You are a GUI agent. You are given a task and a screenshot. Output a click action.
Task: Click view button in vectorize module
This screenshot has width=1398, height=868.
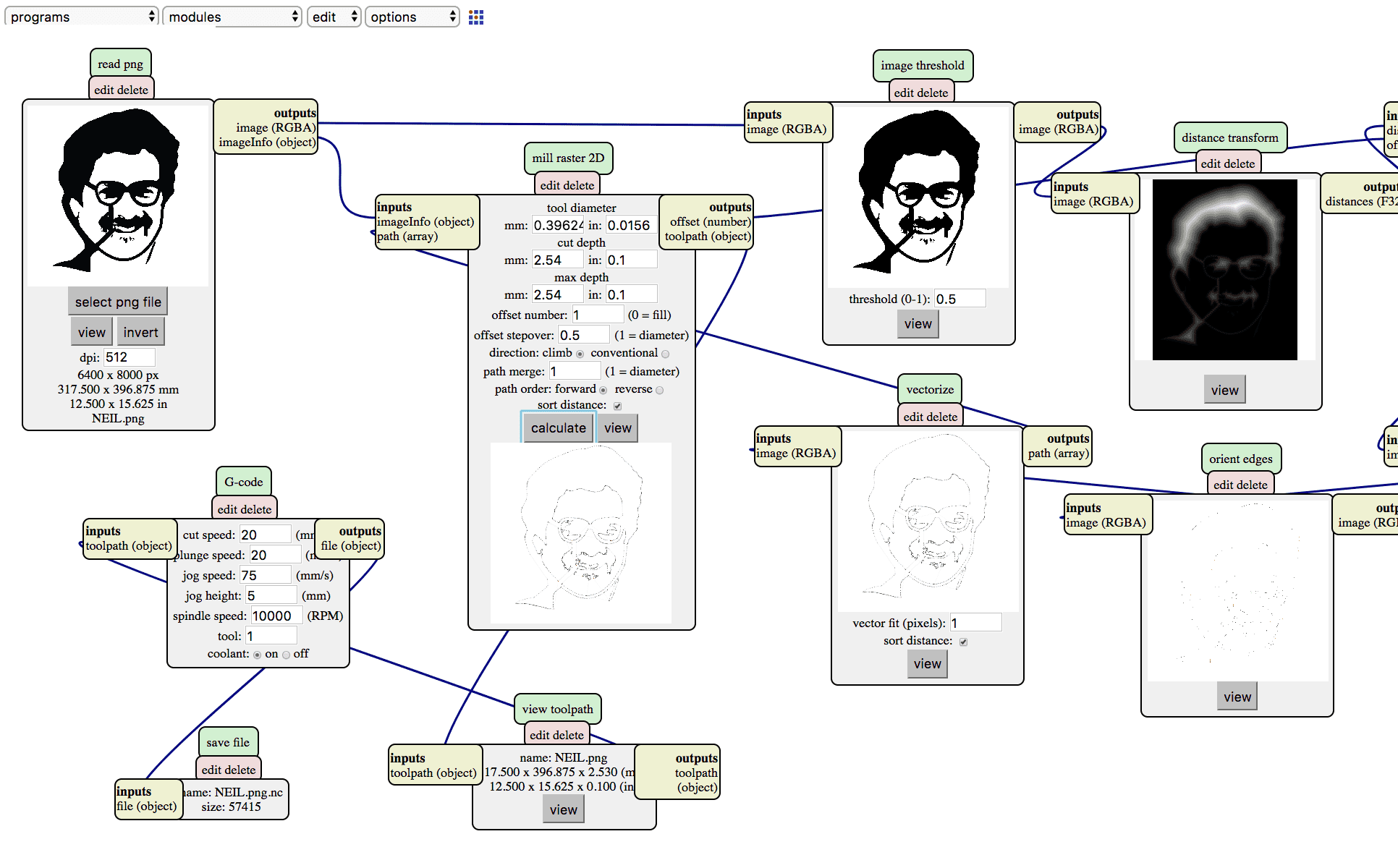pos(928,663)
